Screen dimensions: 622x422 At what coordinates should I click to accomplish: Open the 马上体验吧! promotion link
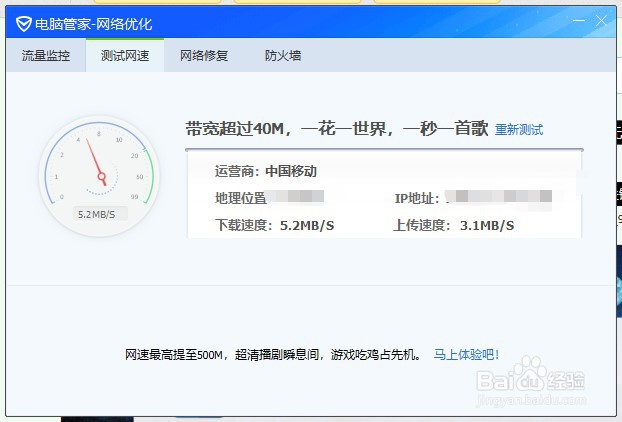tap(466, 354)
